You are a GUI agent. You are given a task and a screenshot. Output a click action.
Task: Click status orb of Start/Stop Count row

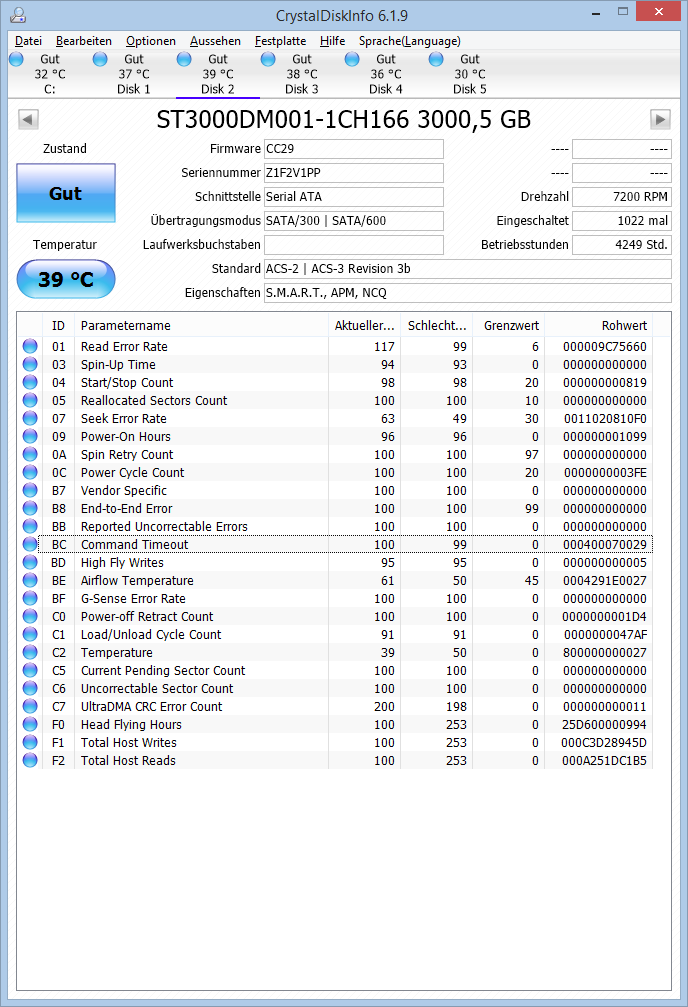30,382
